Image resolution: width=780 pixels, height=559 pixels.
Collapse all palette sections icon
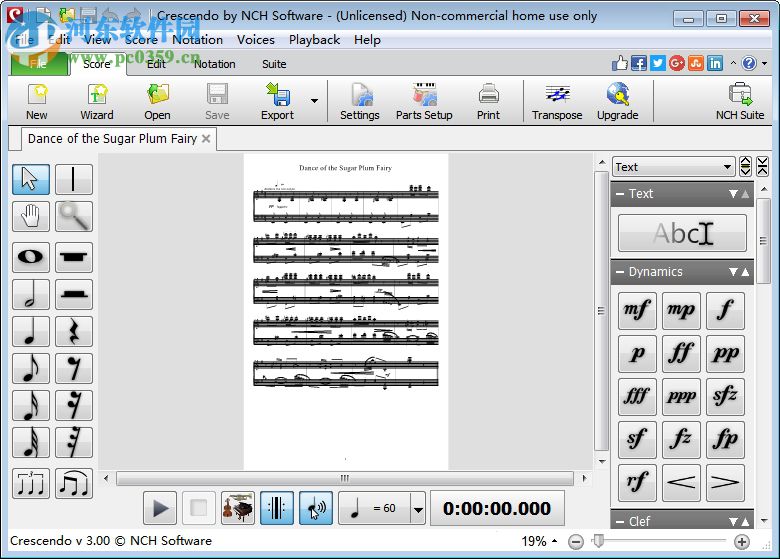click(x=763, y=166)
